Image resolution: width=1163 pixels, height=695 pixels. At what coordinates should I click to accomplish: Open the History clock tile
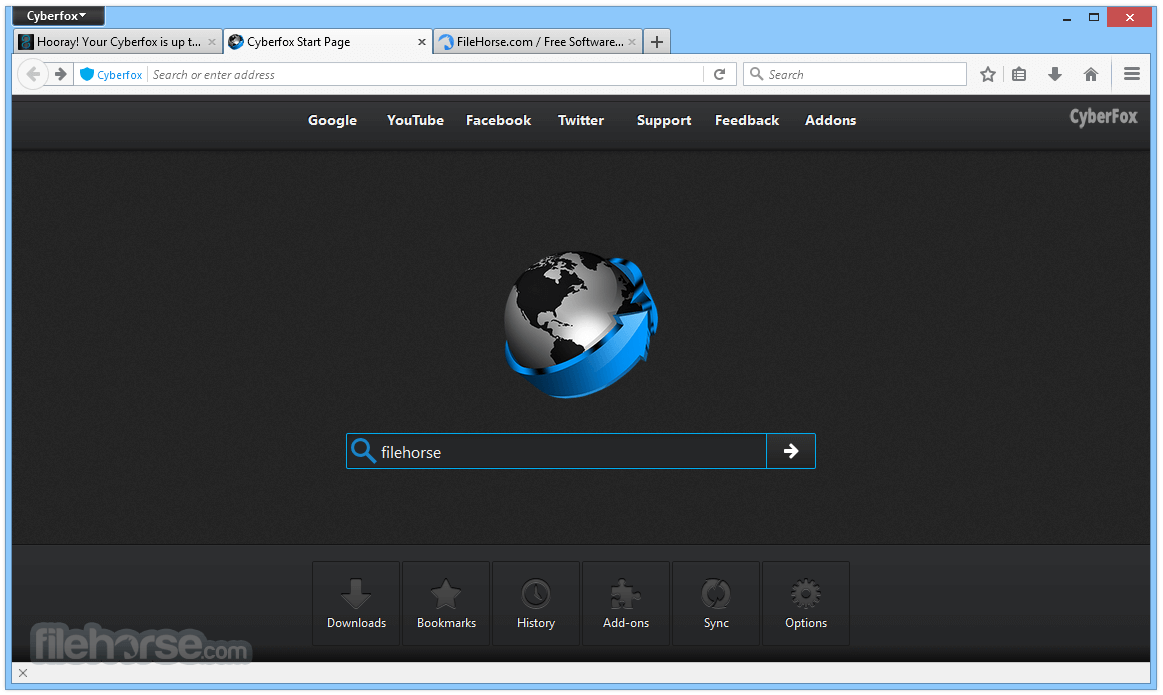coord(536,603)
